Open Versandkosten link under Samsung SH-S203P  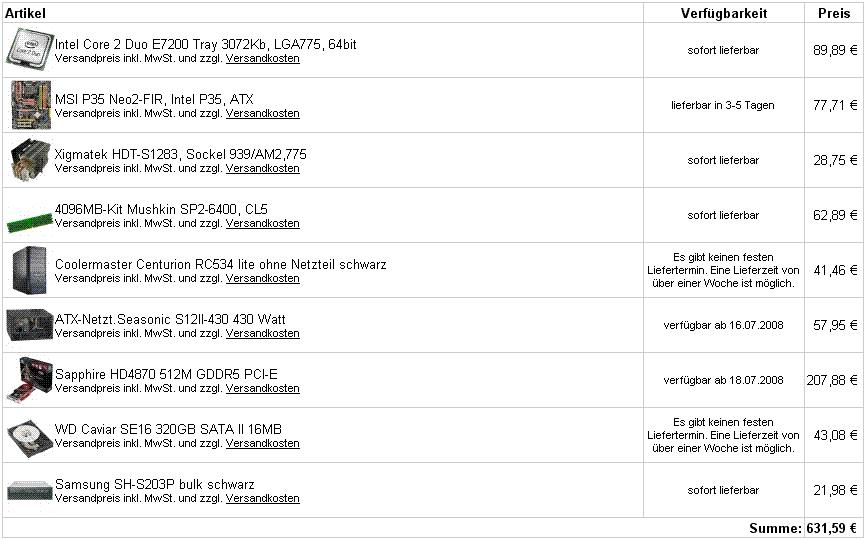coord(263,499)
